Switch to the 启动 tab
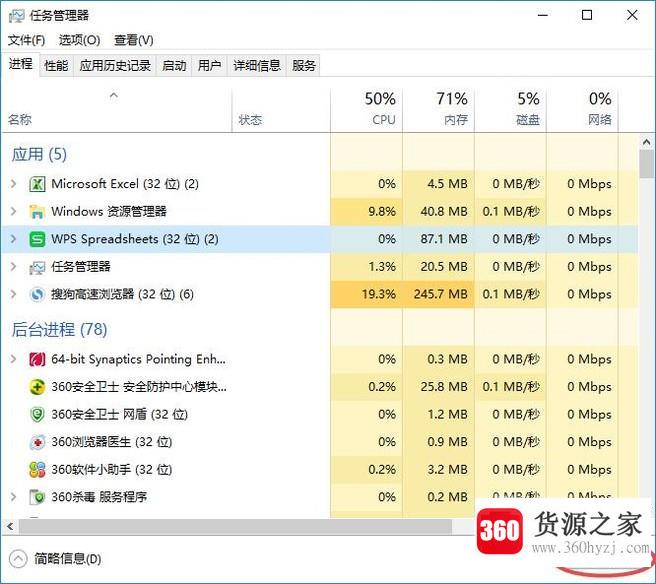The image size is (656, 584). click(x=174, y=66)
